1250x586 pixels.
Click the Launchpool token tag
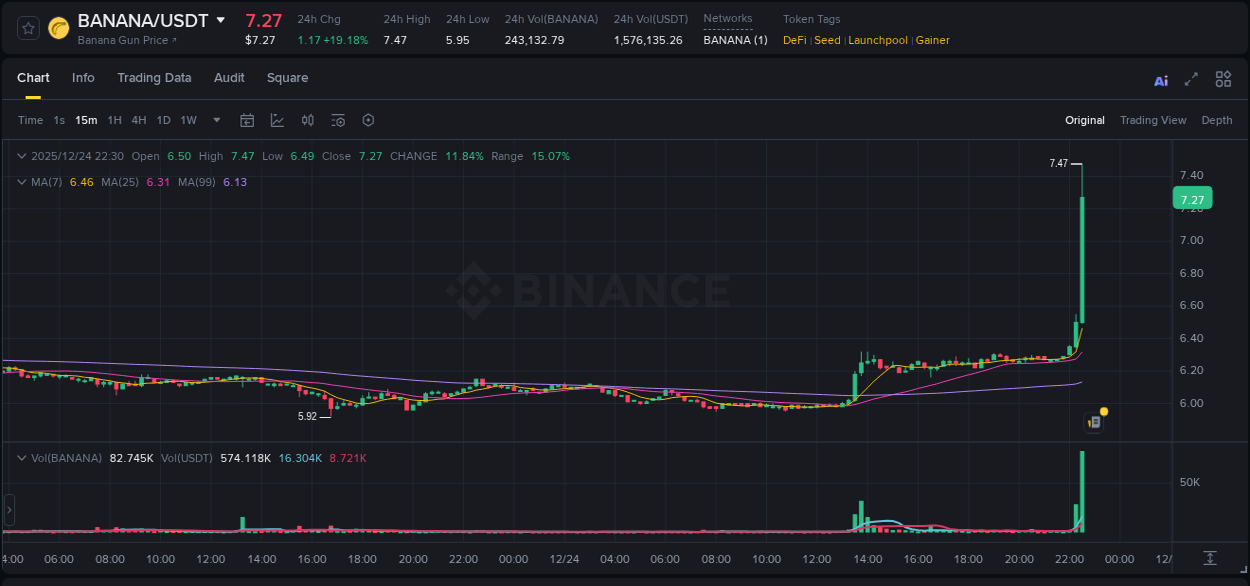pos(878,40)
